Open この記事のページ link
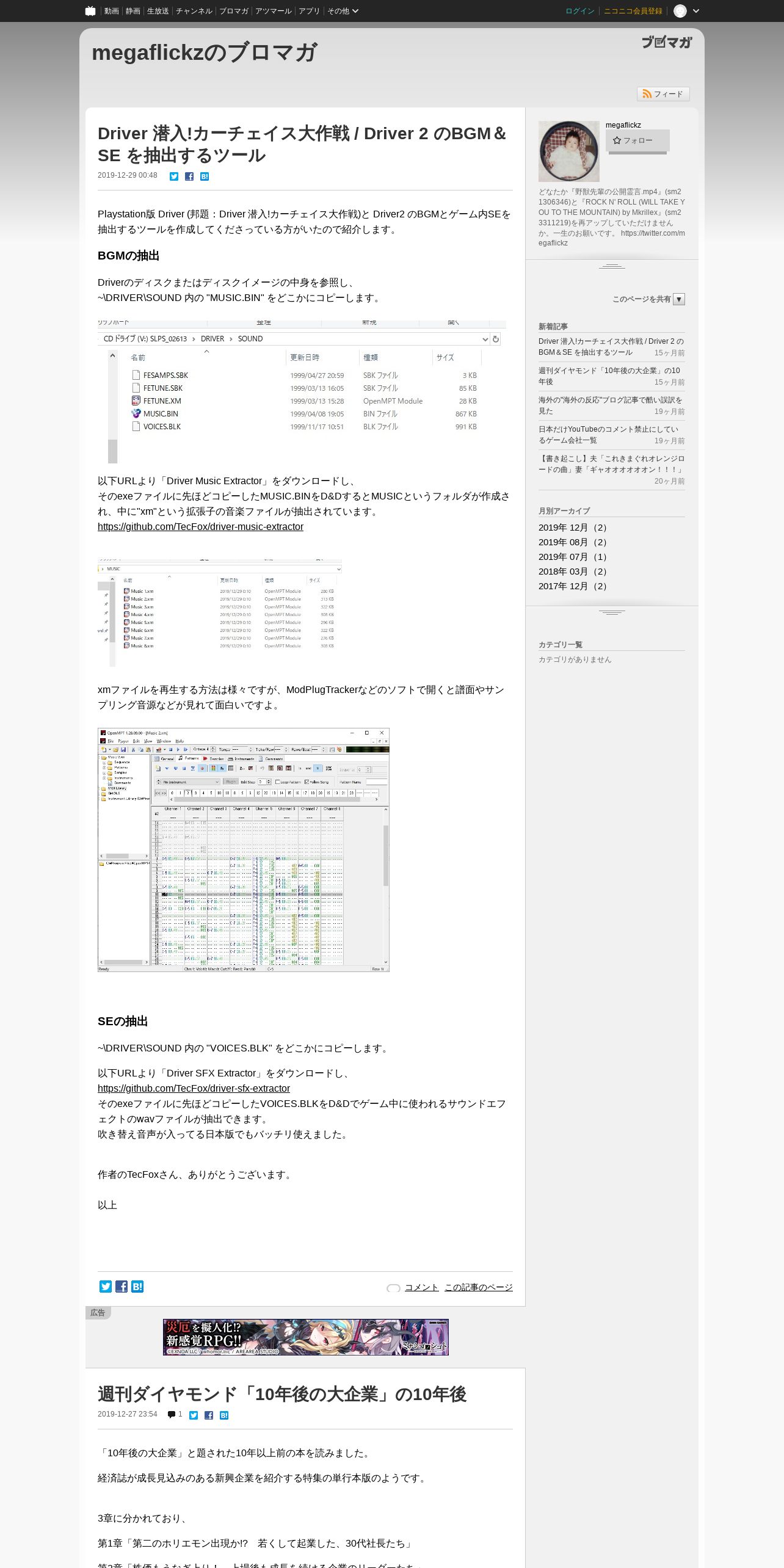Viewport: 784px width, 1568px height. coord(479,1287)
